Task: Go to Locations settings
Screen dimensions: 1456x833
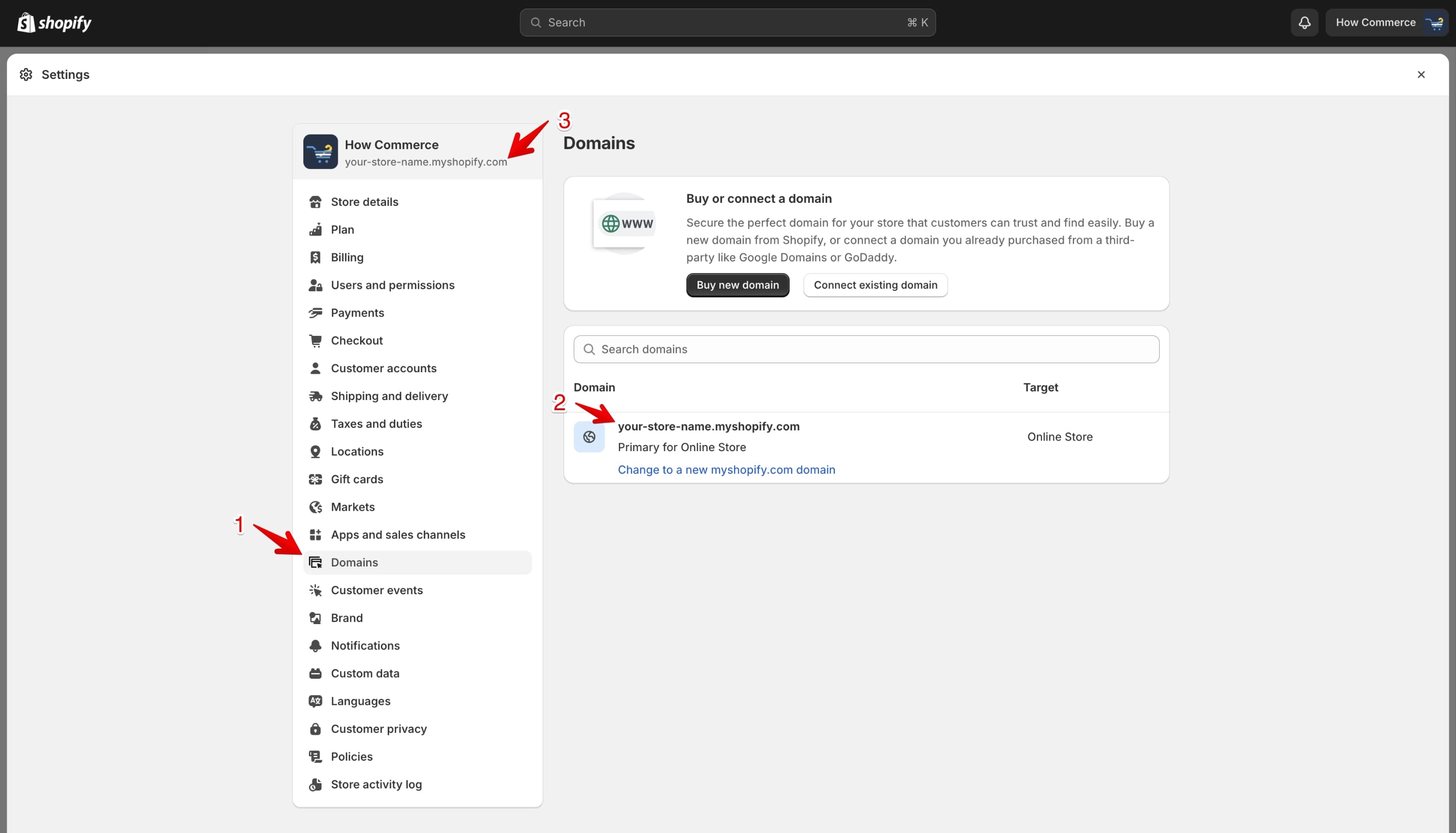Action: (418, 452)
